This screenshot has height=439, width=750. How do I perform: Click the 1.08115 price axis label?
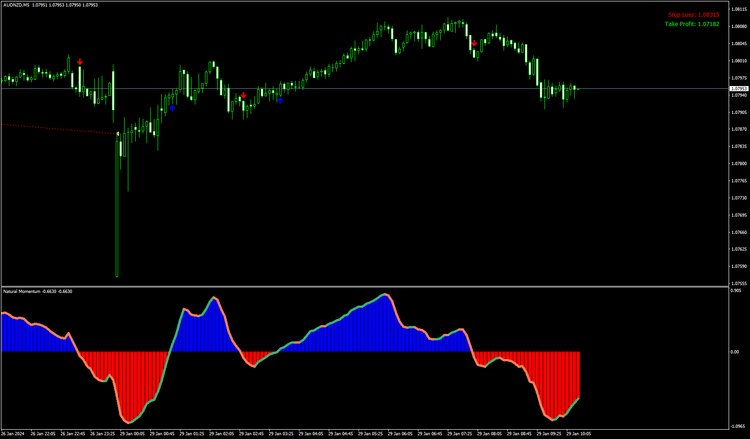pos(739,10)
